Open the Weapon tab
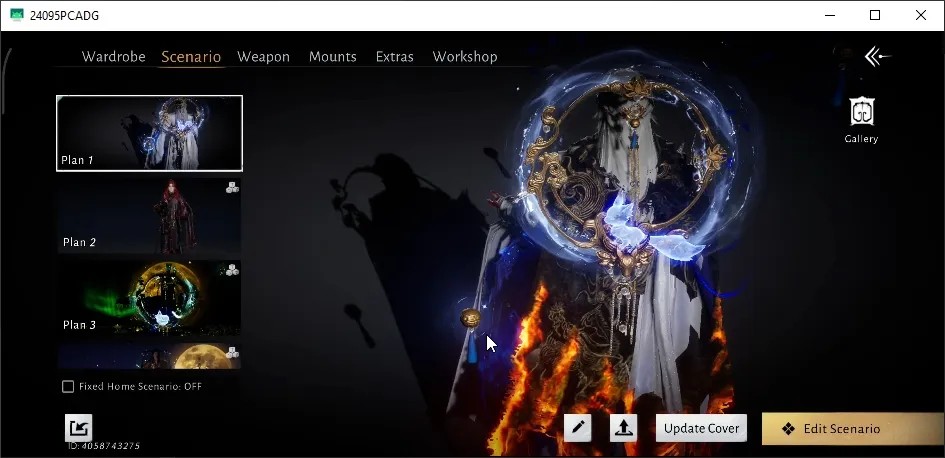 pos(263,57)
